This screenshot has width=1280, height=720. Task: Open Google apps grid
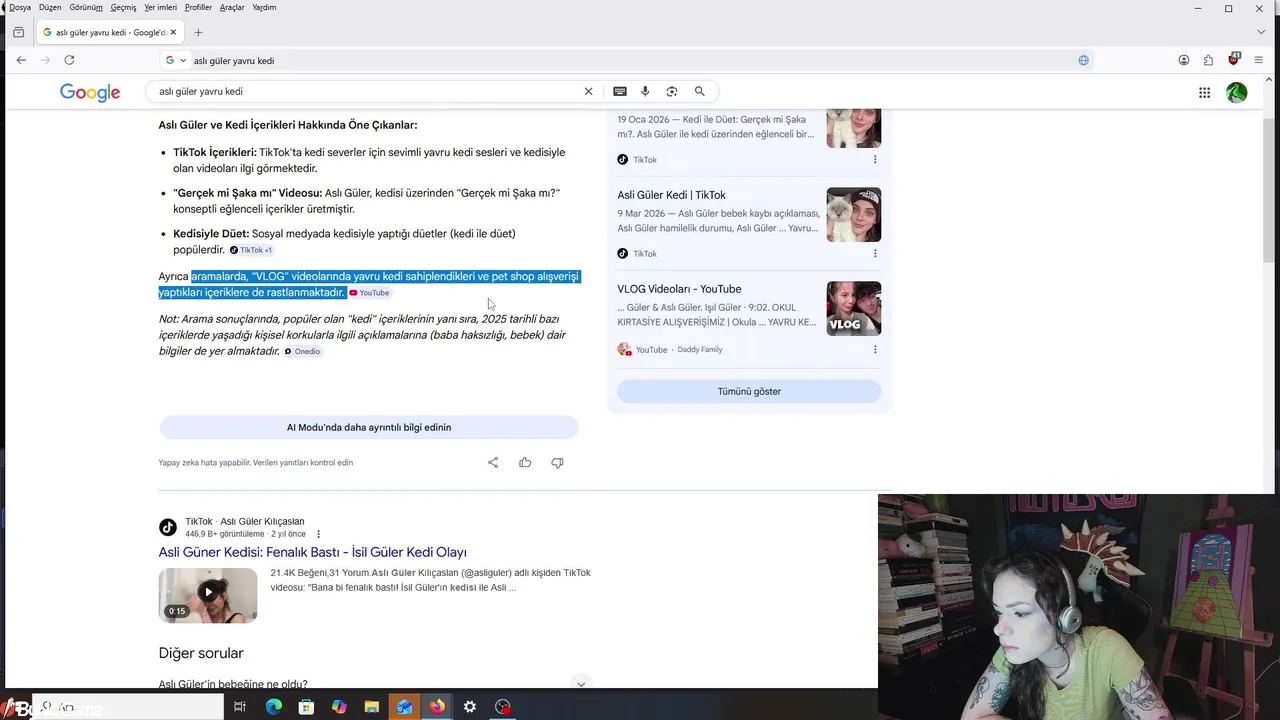point(1204,93)
